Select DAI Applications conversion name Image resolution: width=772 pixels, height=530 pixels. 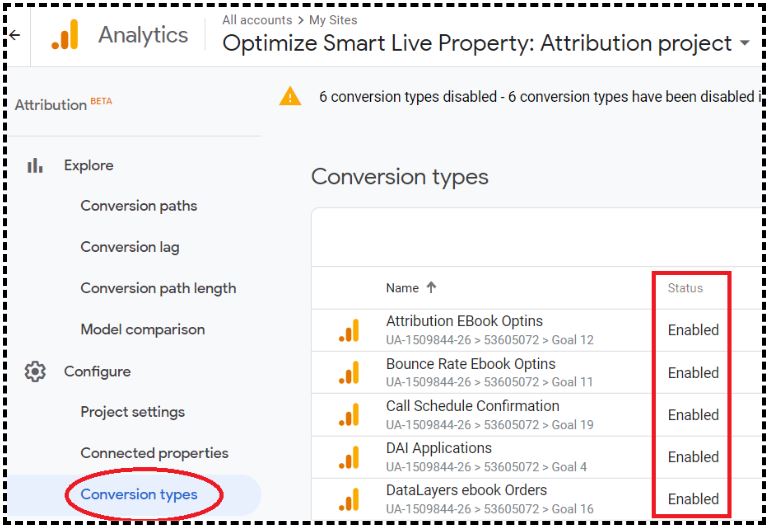tap(439, 448)
